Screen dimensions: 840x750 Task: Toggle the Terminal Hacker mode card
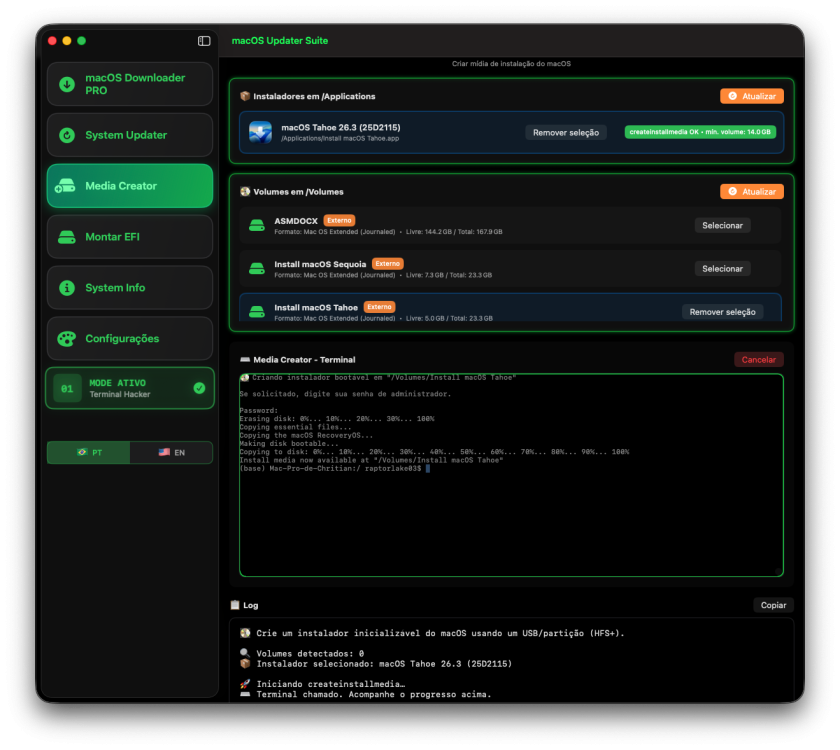coord(130,388)
